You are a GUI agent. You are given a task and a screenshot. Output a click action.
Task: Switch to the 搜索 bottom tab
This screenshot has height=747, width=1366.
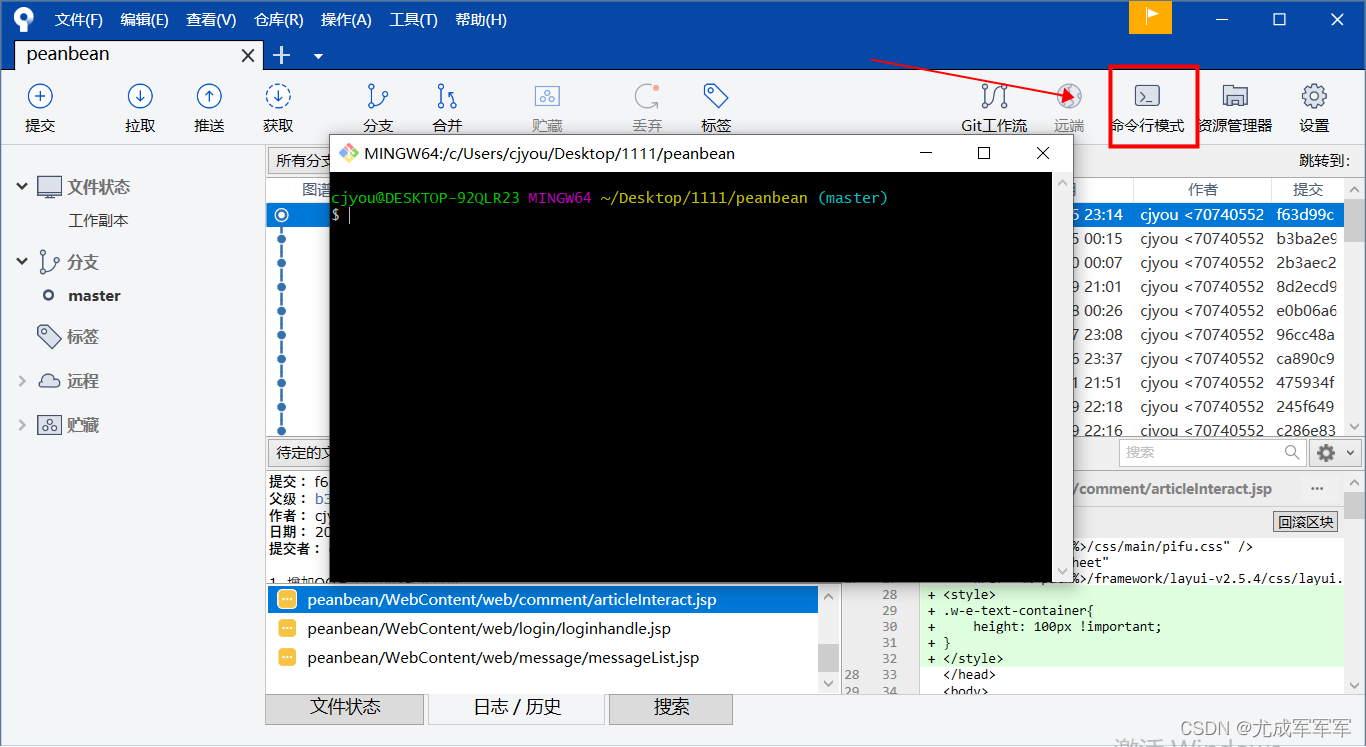(671, 707)
